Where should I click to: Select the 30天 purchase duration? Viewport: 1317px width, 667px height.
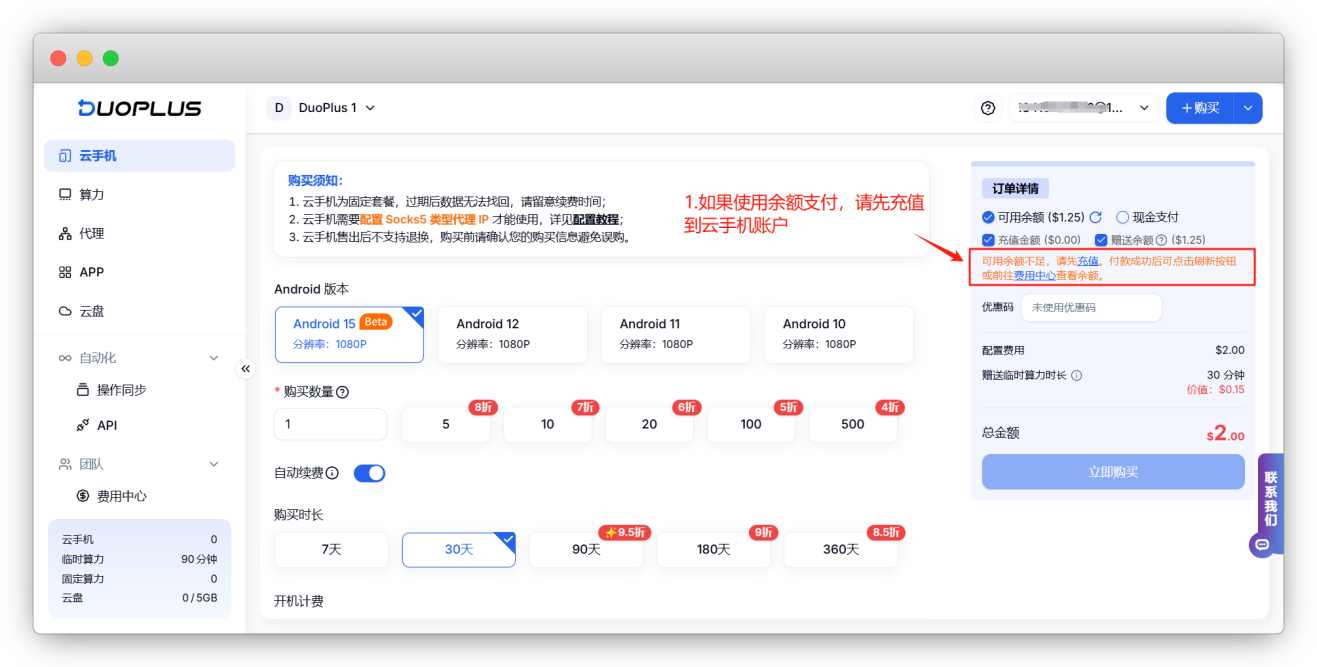[x=459, y=550]
